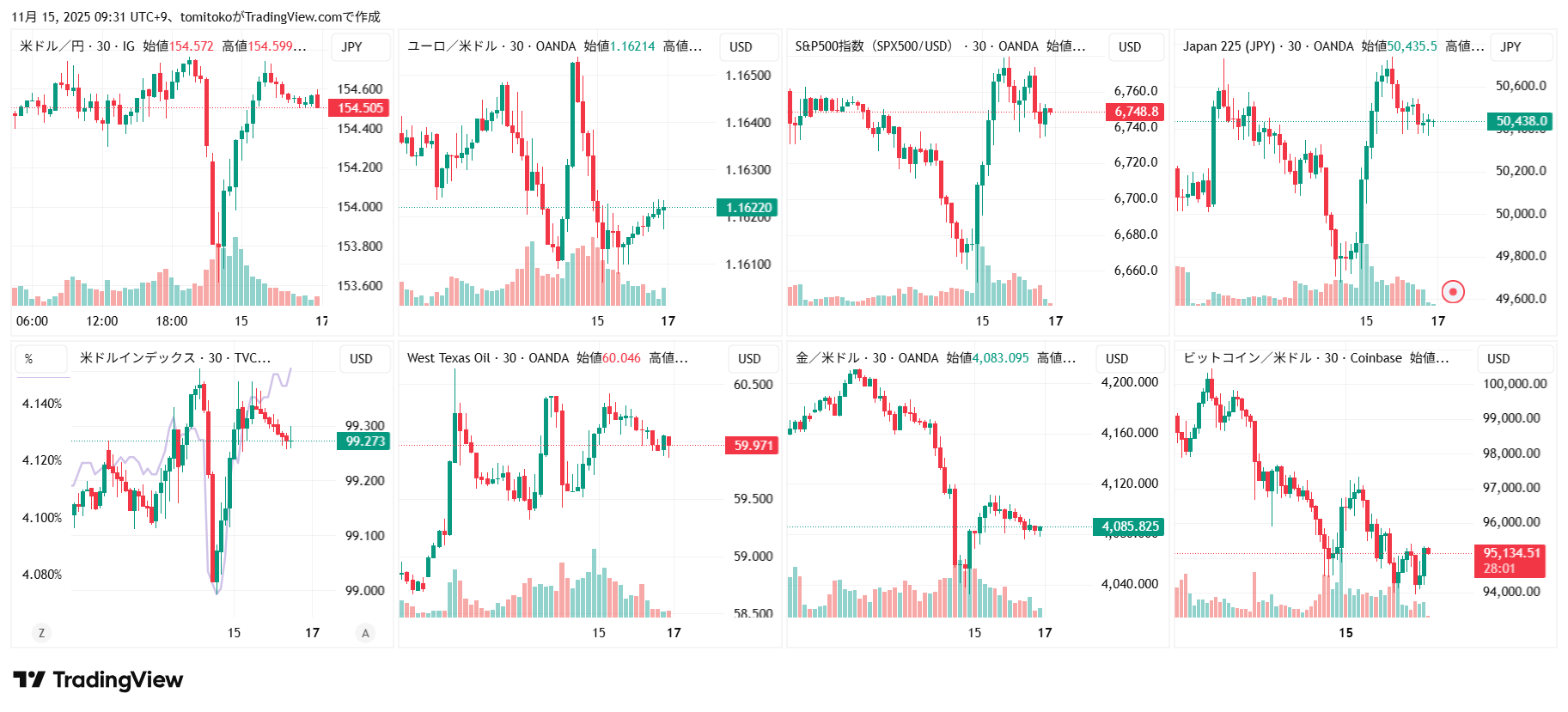Click the red circle marker on Japan 225 chart
This screenshot has height=712, width=1568.
tap(1453, 292)
